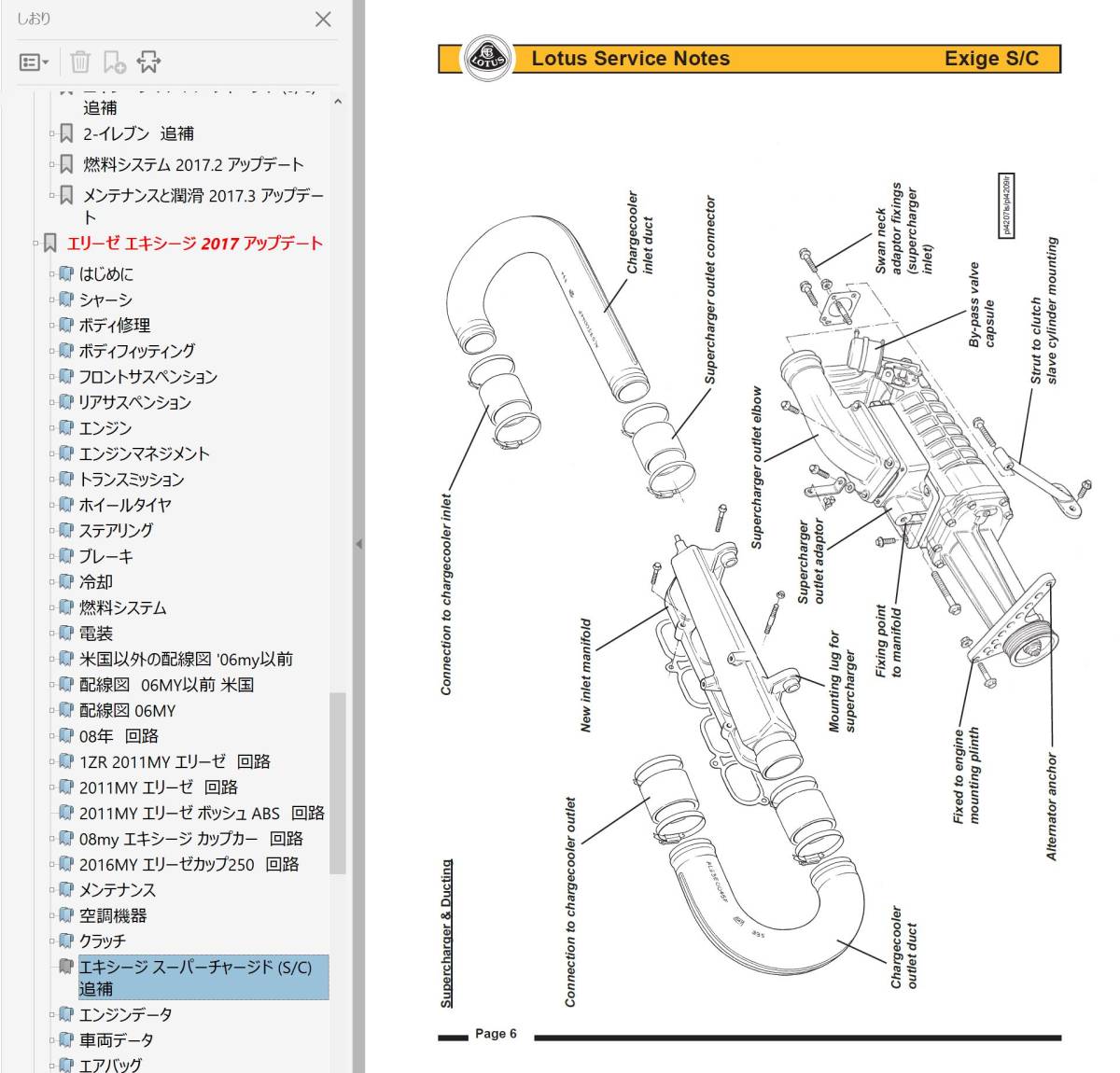Click the 'Alternator anchor' diagram label
Viewport: 1120px width, 1073px height.
[1052, 806]
